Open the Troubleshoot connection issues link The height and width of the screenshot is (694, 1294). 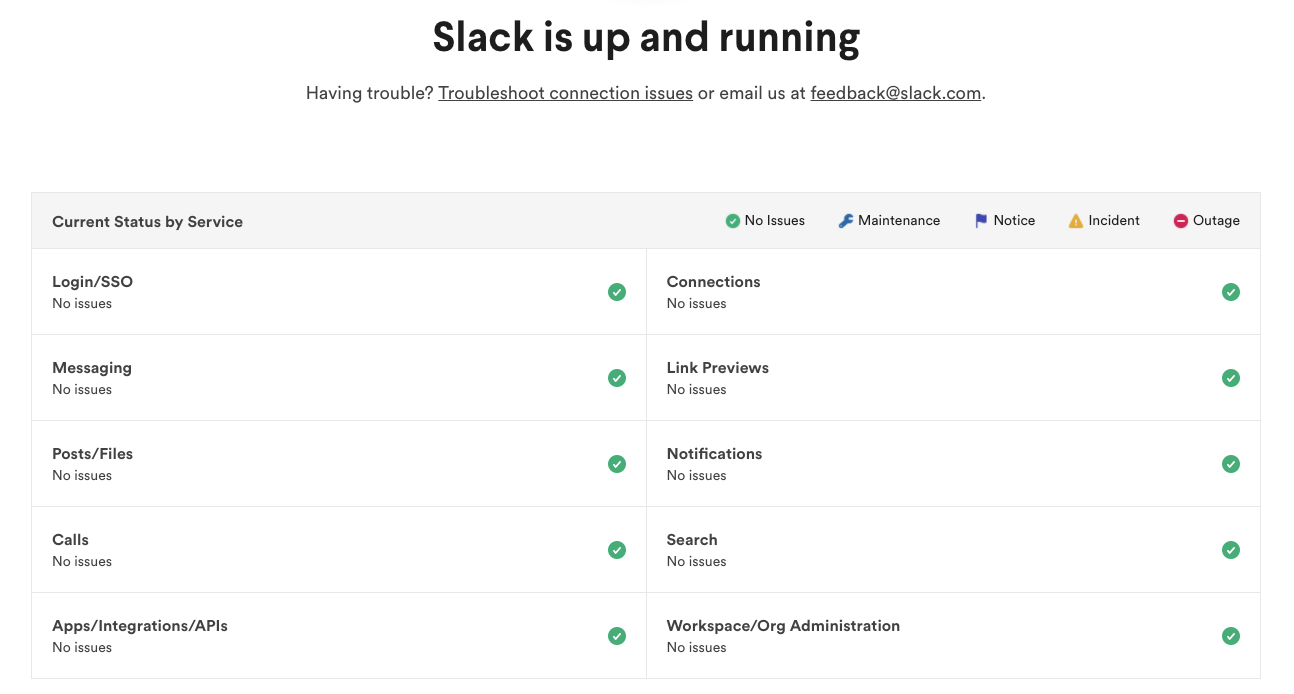(565, 93)
